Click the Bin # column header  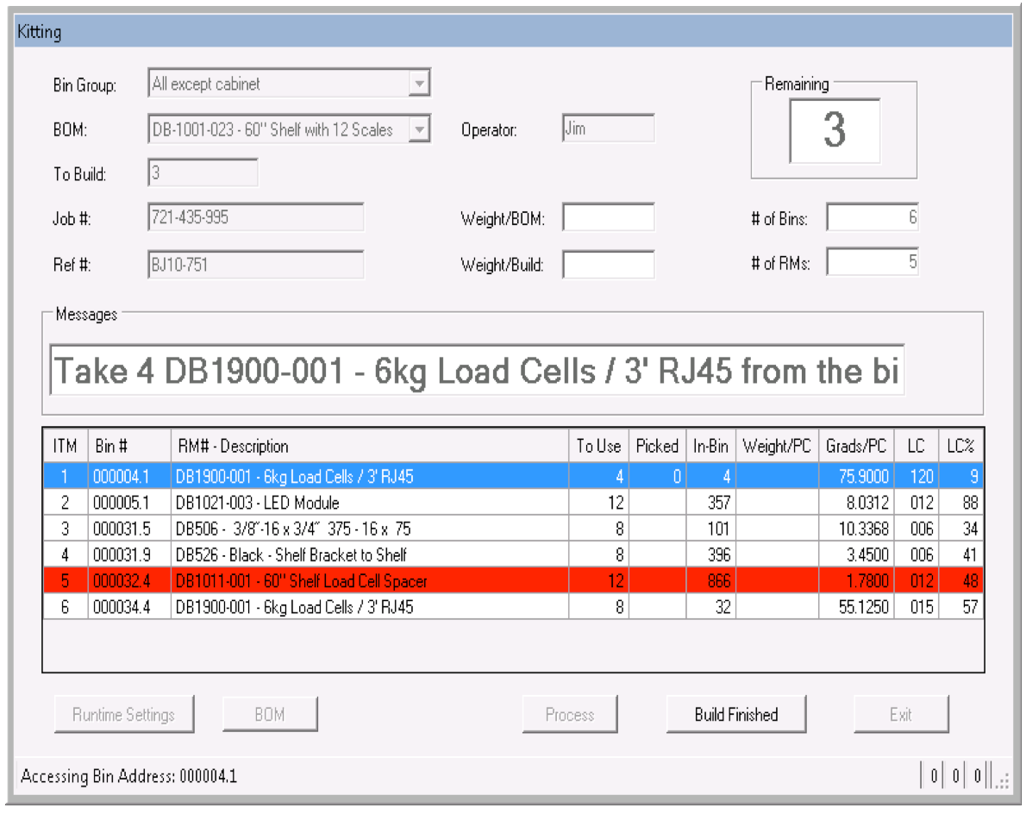pyautogui.click(x=130, y=446)
